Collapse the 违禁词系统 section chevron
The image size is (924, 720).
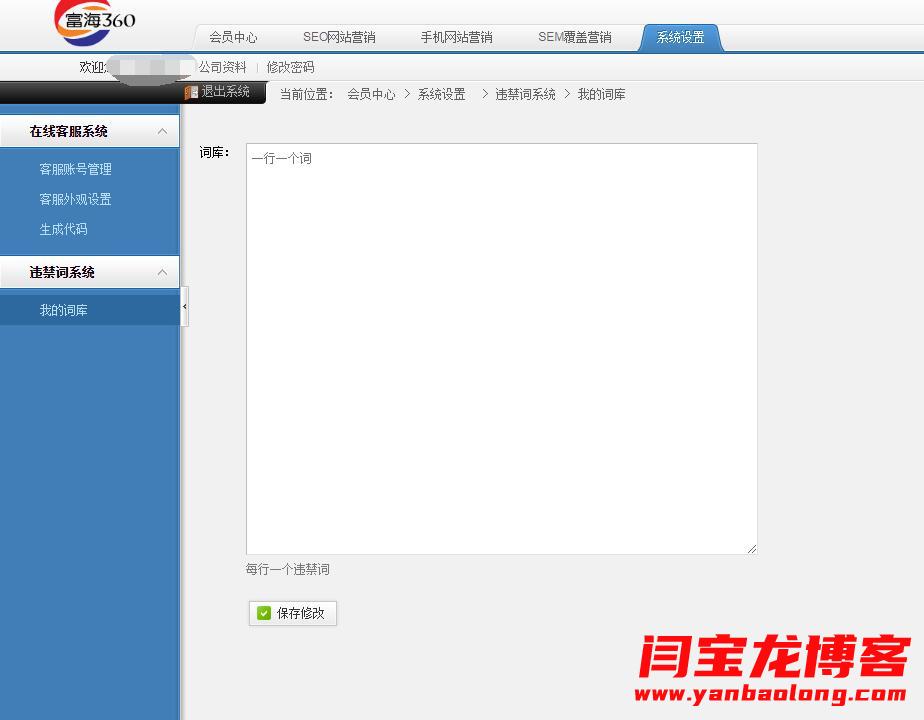[162, 272]
